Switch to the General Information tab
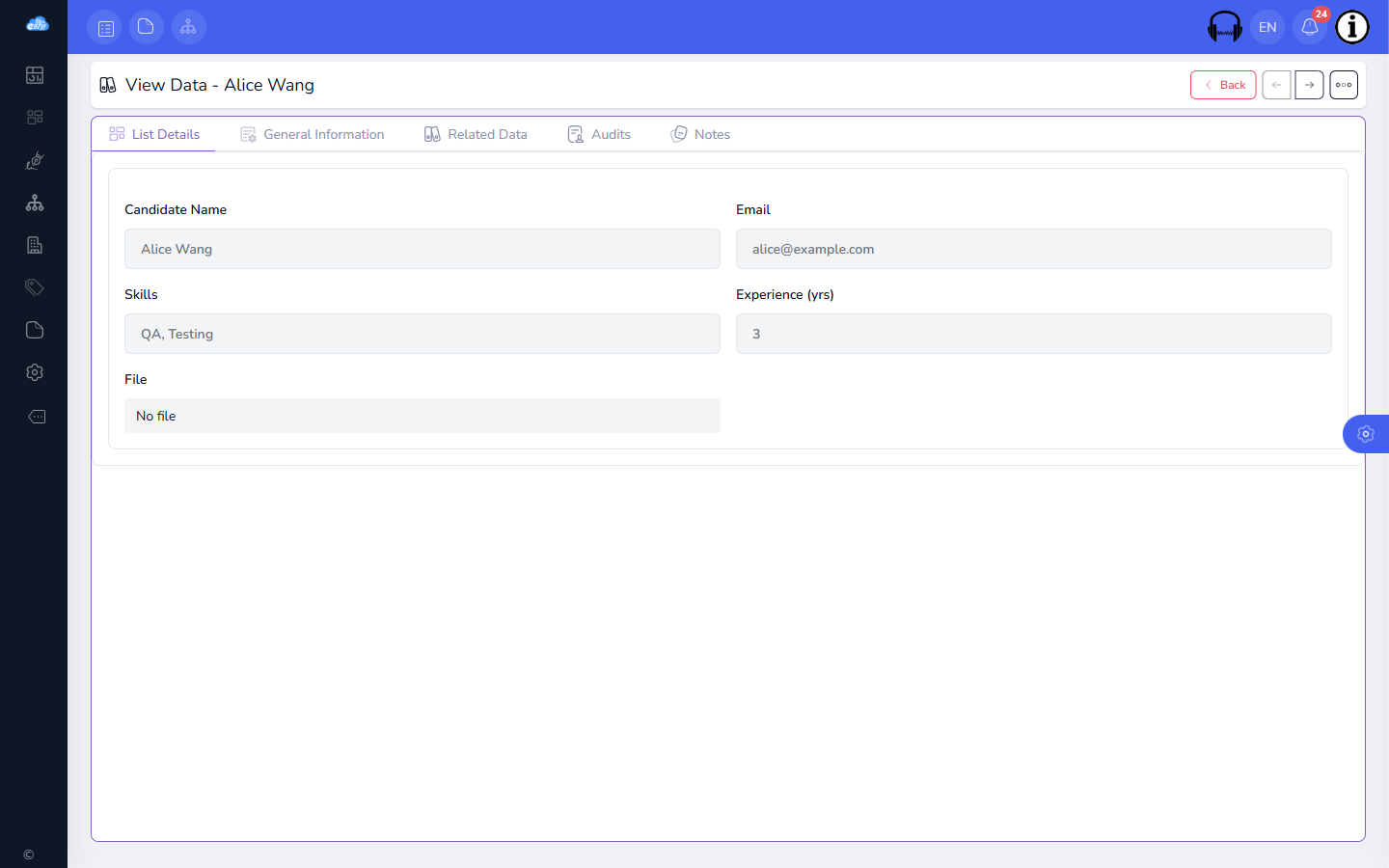 [313, 134]
